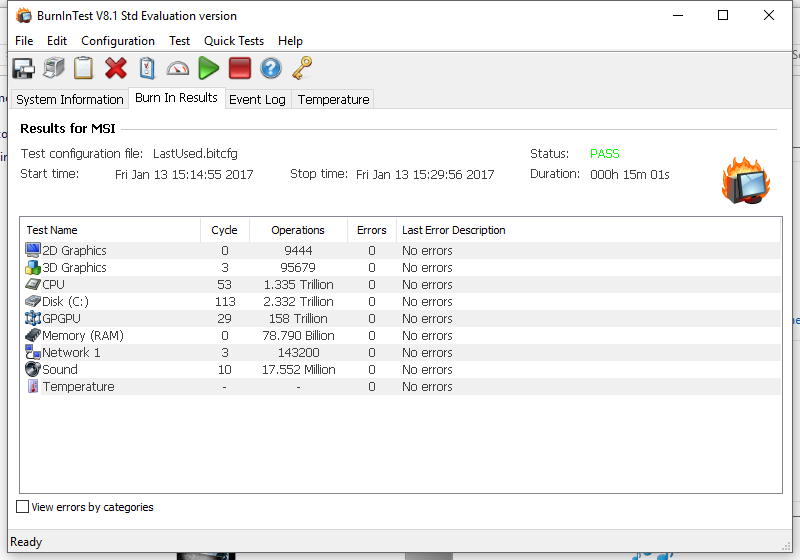This screenshot has width=800, height=560.
Task: Switch to the Temperature tab
Action: click(333, 99)
